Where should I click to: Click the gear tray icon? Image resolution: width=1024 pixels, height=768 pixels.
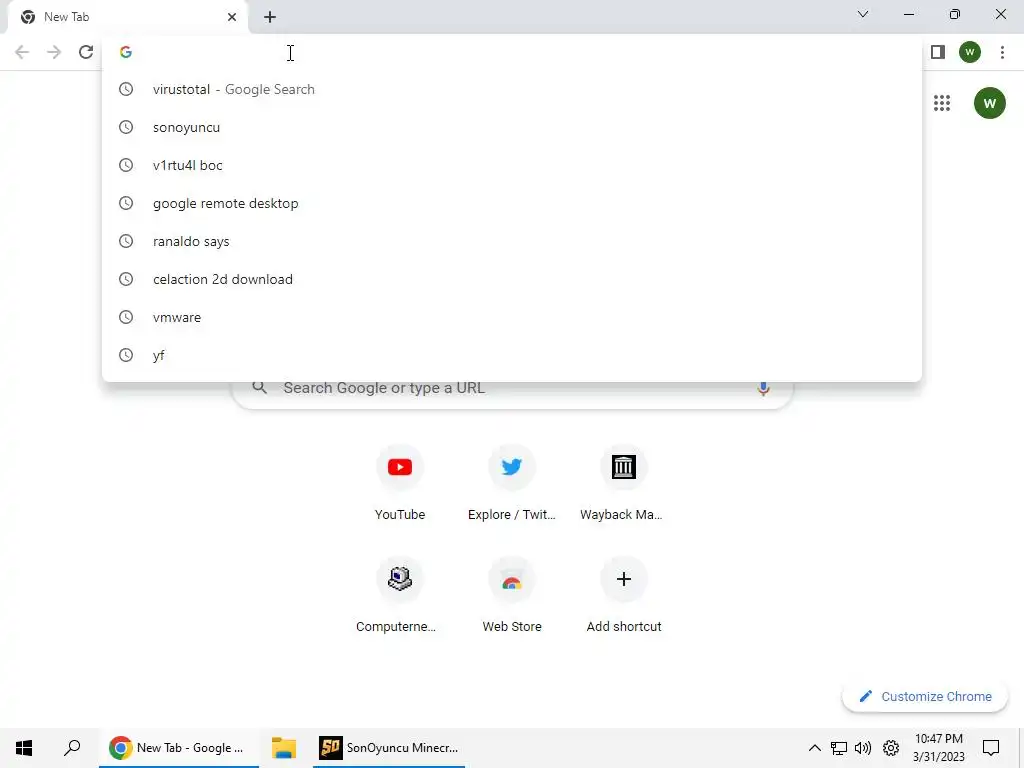click(x=891, y=748)
